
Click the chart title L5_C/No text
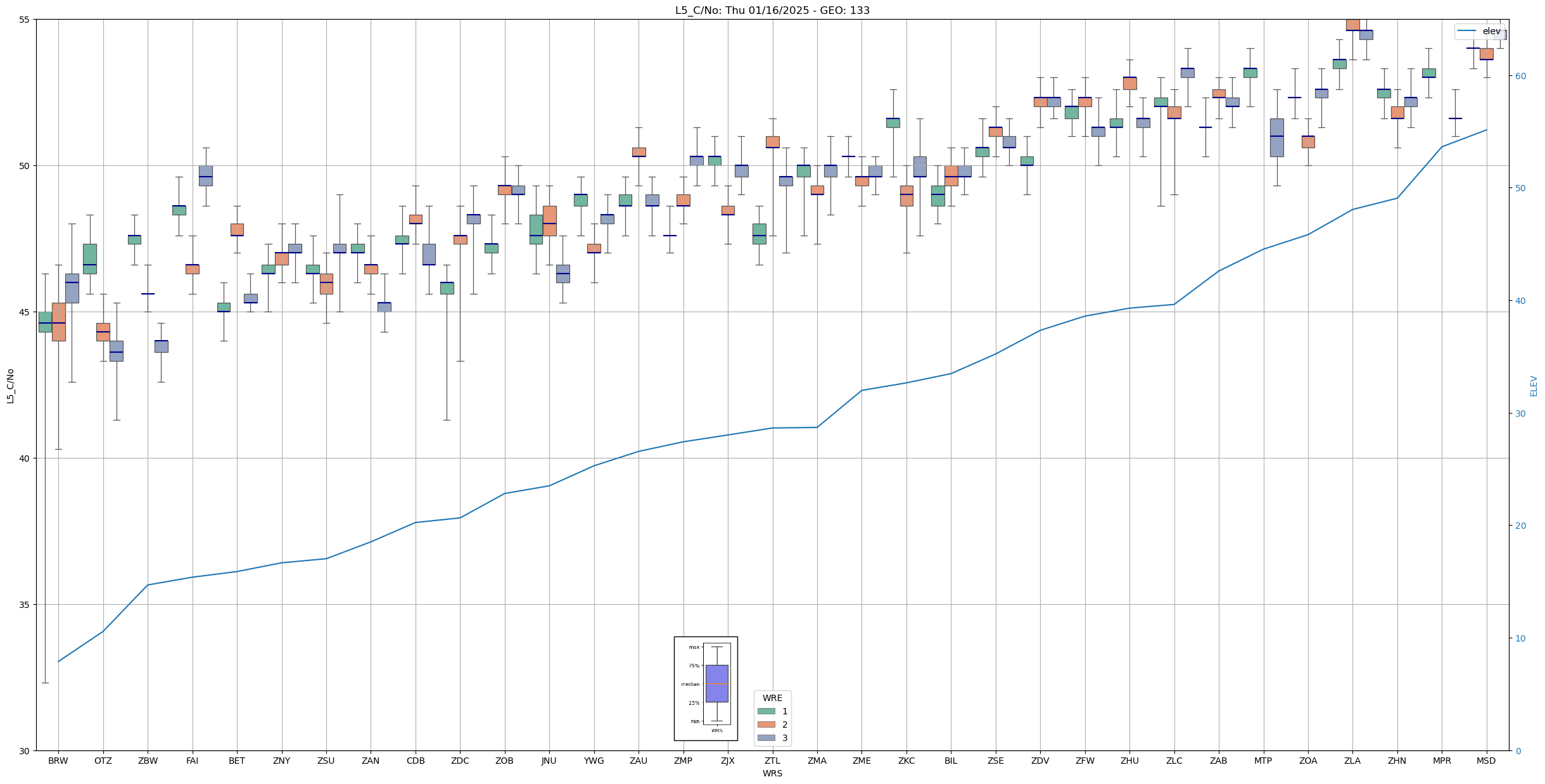tap(772, 10)
